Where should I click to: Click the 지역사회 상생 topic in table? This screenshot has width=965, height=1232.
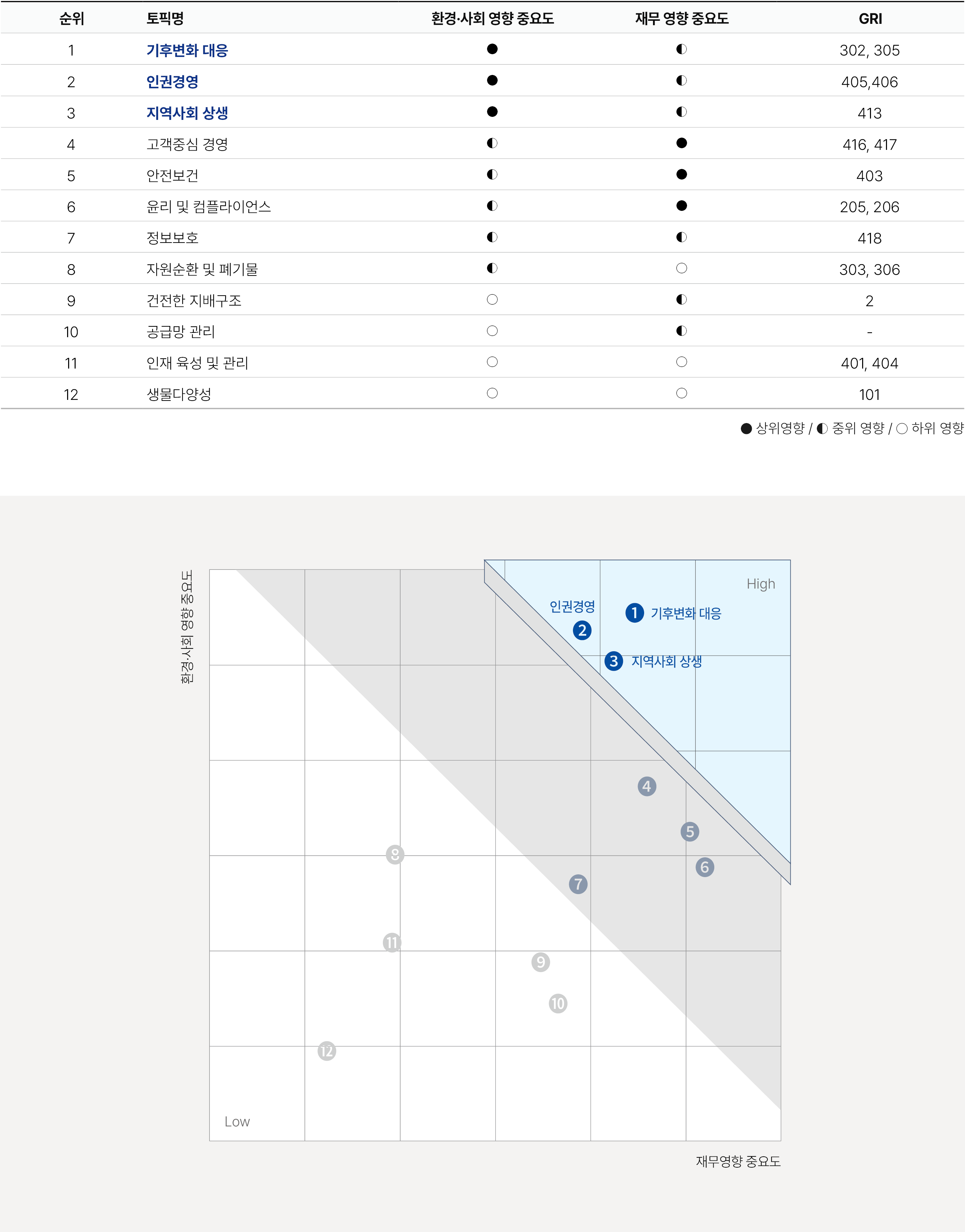pos(187,113)
